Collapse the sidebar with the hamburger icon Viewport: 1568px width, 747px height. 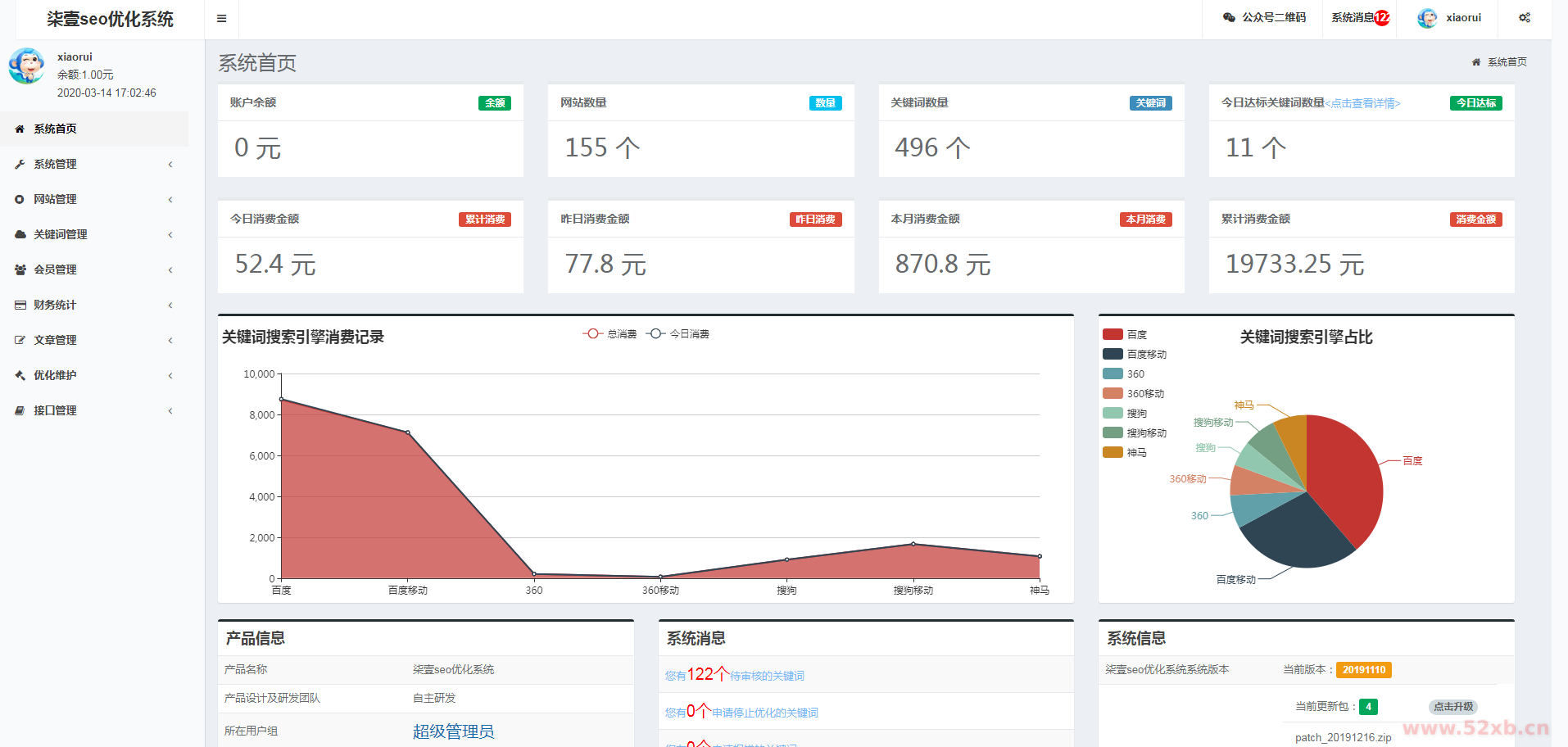[x=220, y=17]
